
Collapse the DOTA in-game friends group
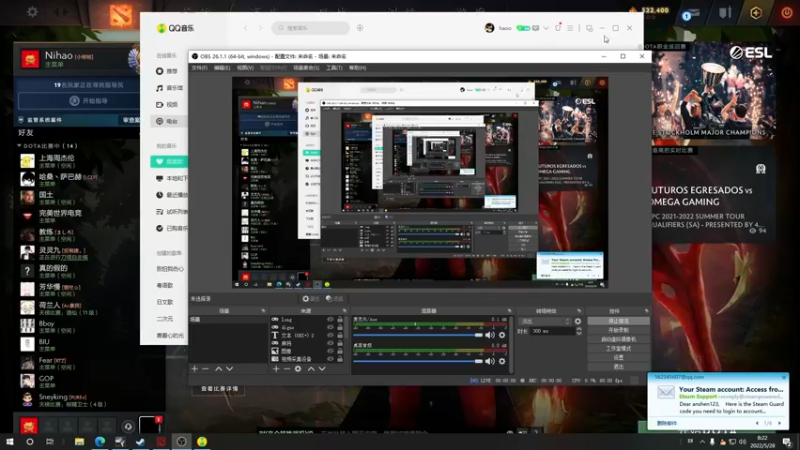(19, 146)
